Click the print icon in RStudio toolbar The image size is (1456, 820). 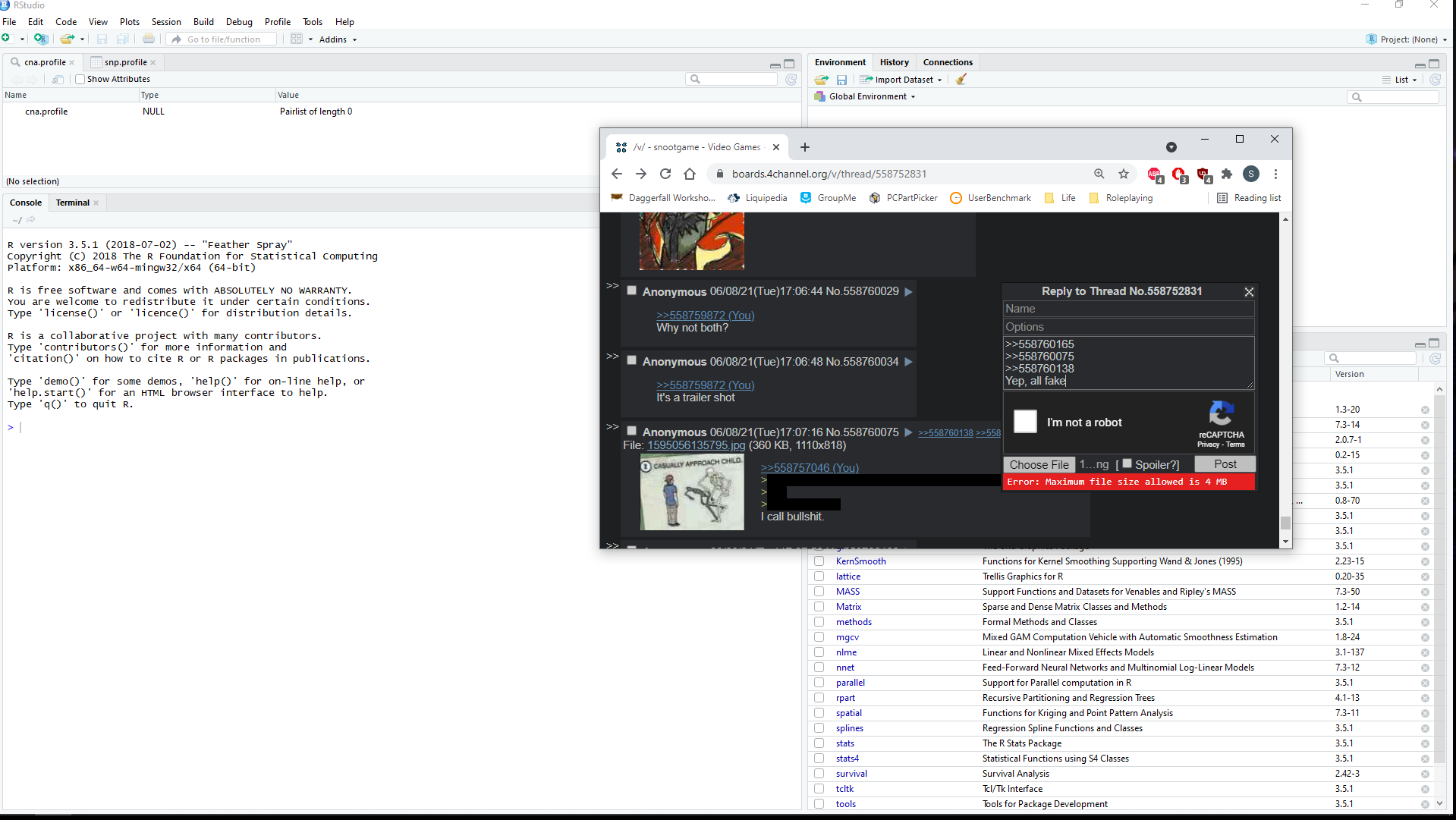(x=149, y=39)
